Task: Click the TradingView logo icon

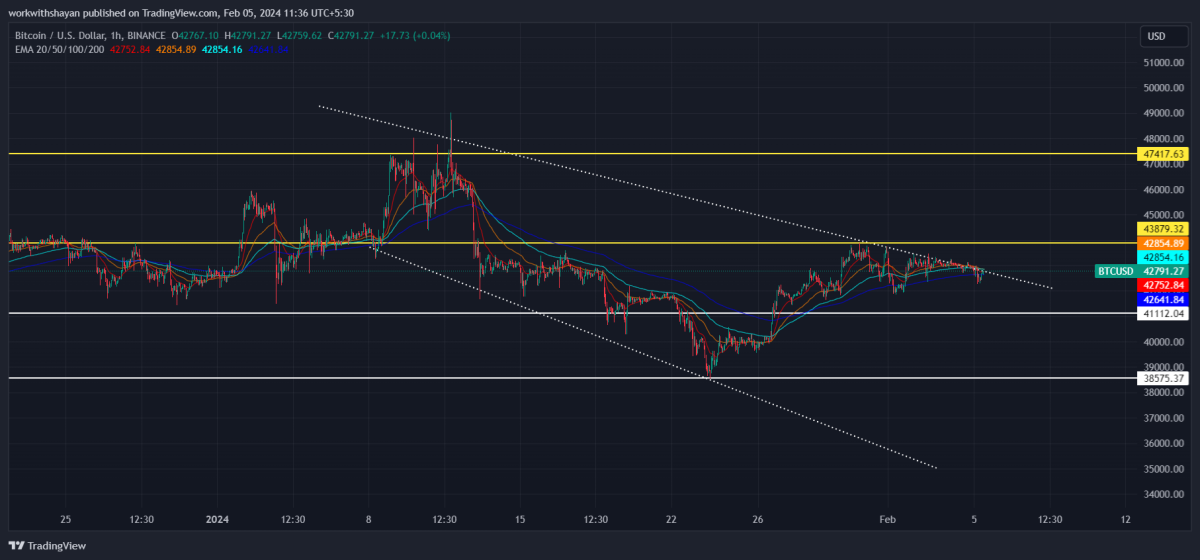Action: [x=16, y=546]
